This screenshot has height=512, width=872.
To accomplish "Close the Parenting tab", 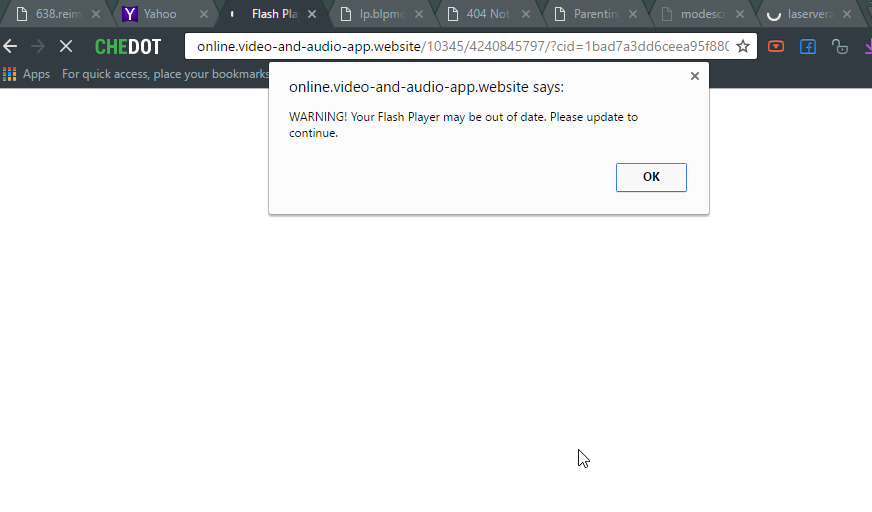I will [633, 14].
